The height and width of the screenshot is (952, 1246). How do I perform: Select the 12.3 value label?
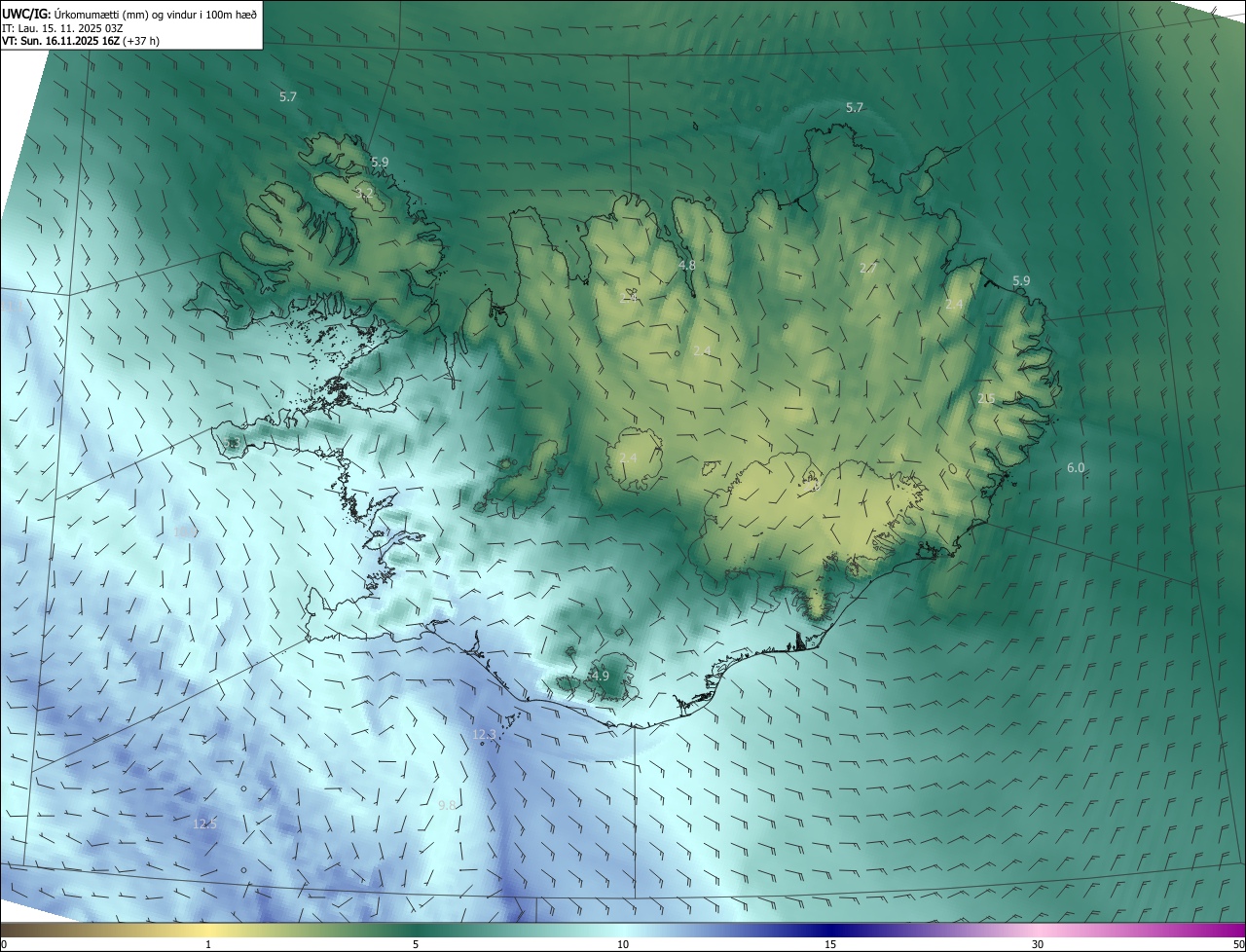pos(484,734)
